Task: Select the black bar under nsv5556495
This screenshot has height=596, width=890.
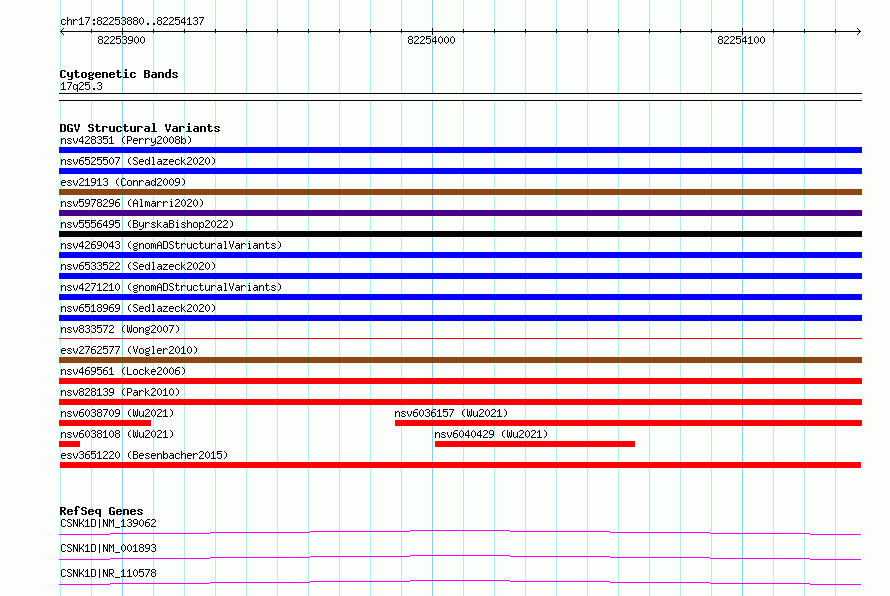Action: pos(460,234)
